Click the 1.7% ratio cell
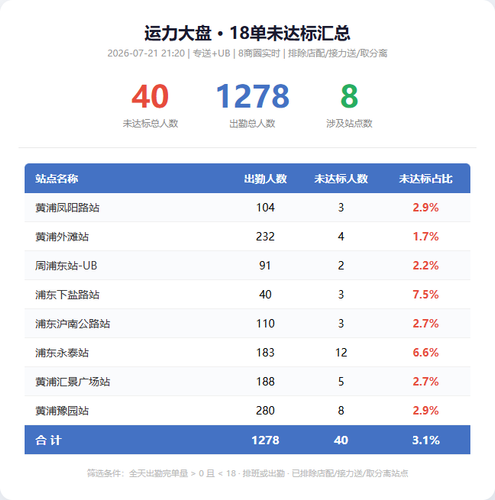This screenshot has height=500, width=495. [x=426, y=237]
